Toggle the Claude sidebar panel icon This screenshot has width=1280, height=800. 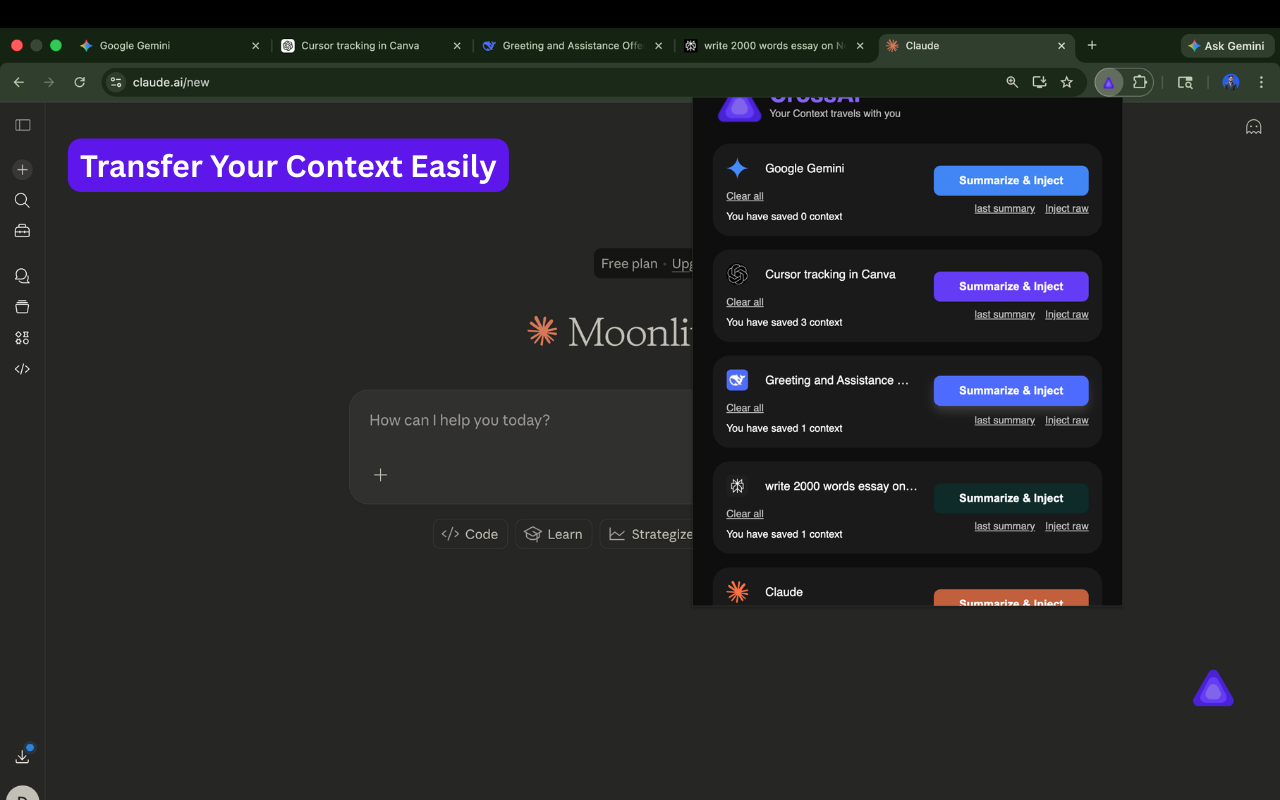[x=22, y=125]
